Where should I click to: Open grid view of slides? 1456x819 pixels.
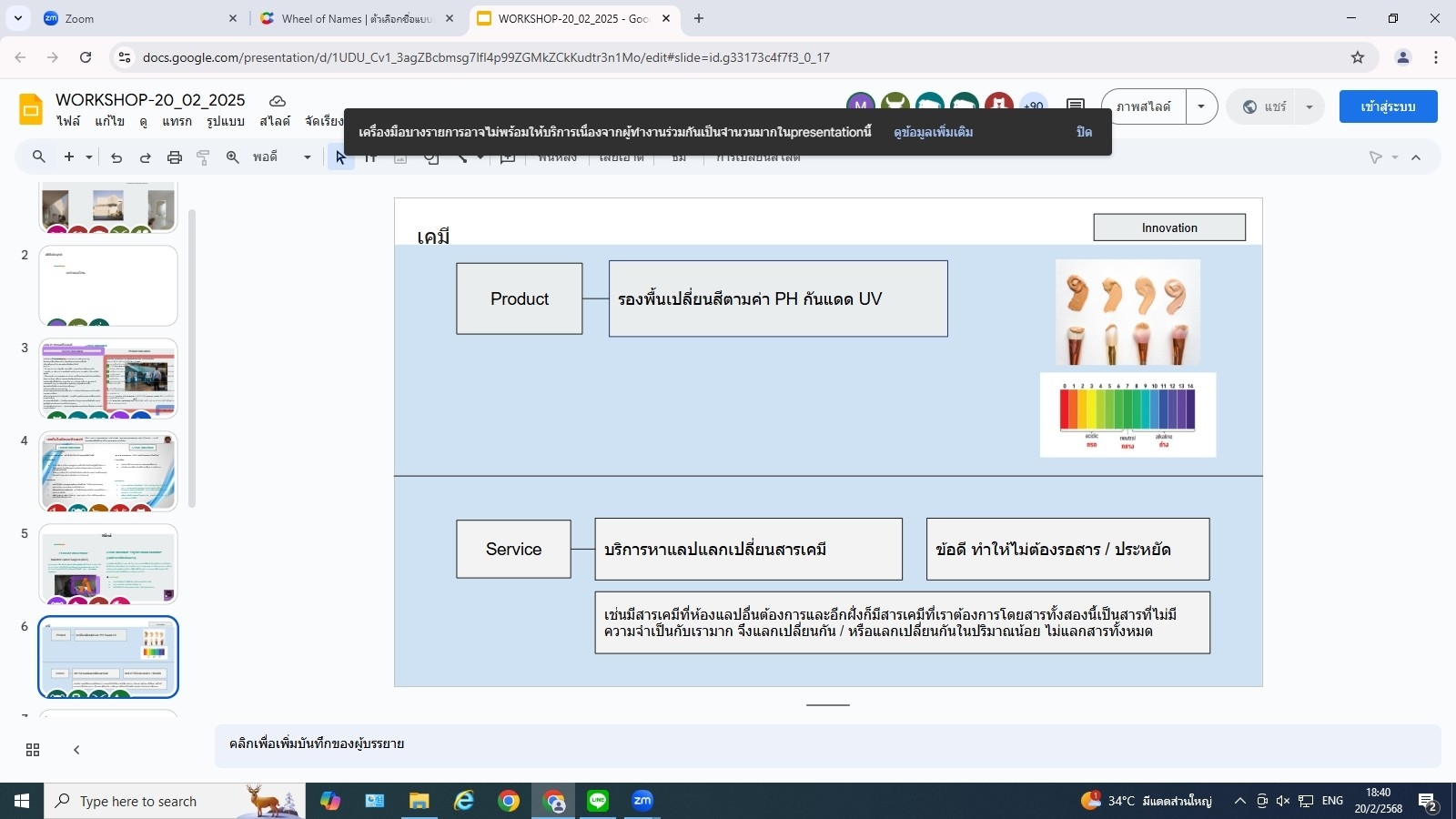tap(33, 750)
